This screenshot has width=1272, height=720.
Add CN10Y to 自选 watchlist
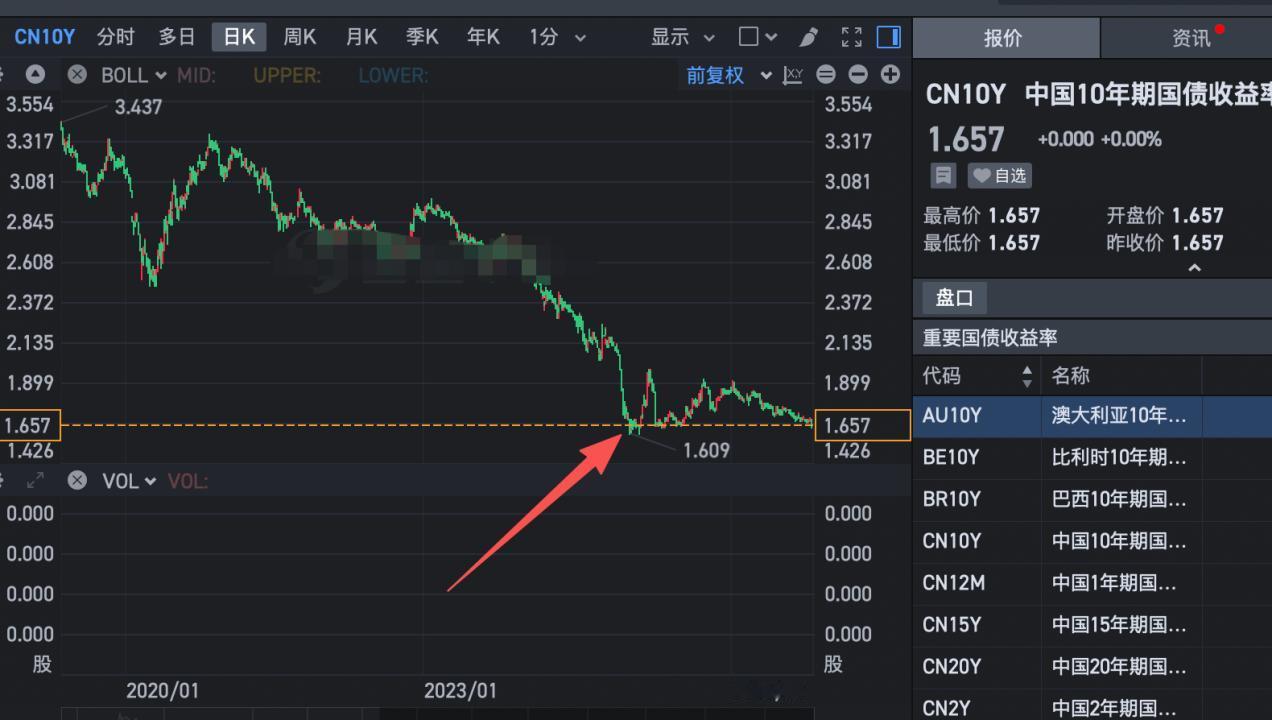(x=999, y=176)
